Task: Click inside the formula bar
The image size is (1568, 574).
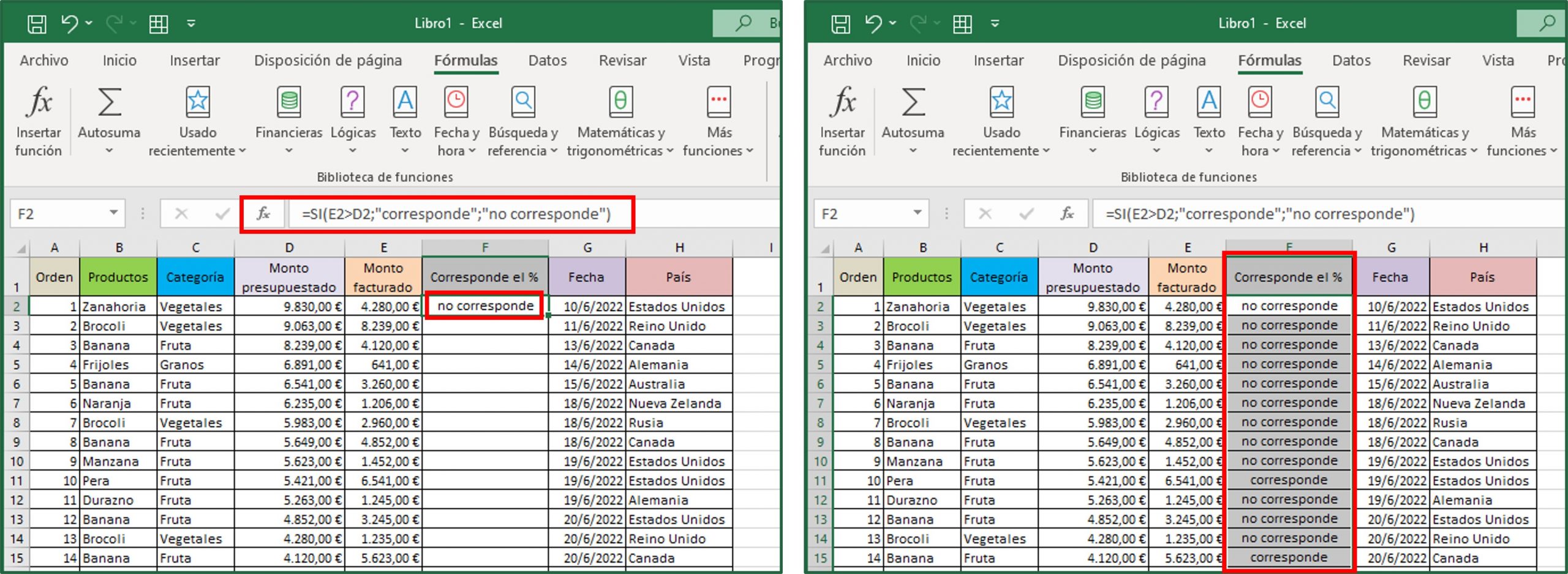Action: 459,214
